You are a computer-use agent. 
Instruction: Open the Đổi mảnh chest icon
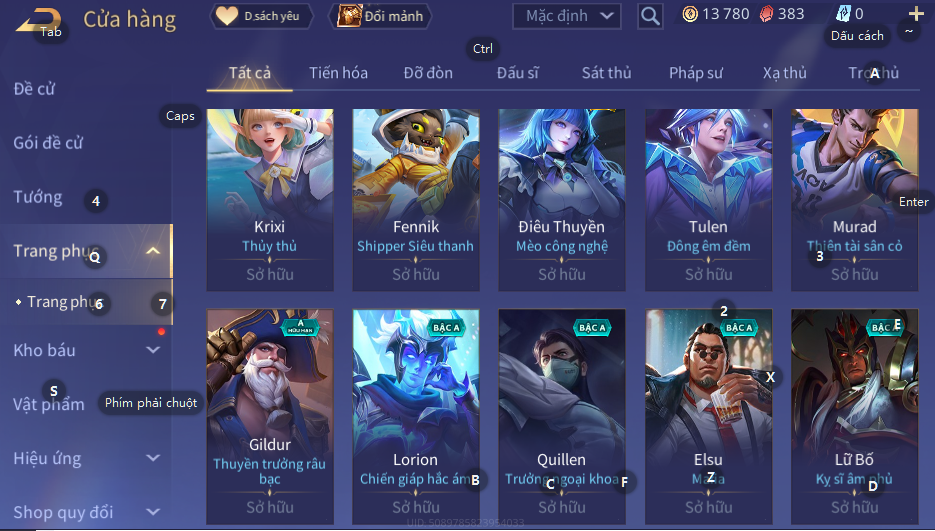coord(349,16)
